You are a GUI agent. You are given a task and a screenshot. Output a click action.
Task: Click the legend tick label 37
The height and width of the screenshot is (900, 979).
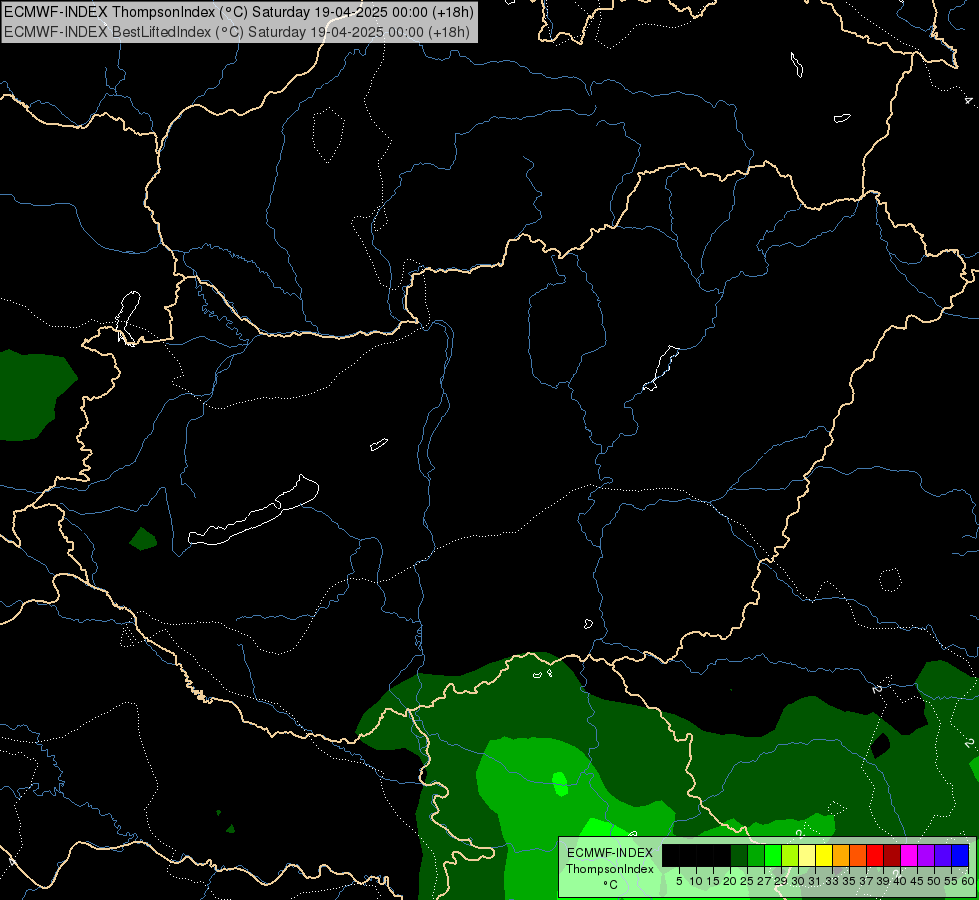pyautogui.click(x=867, y=881)
